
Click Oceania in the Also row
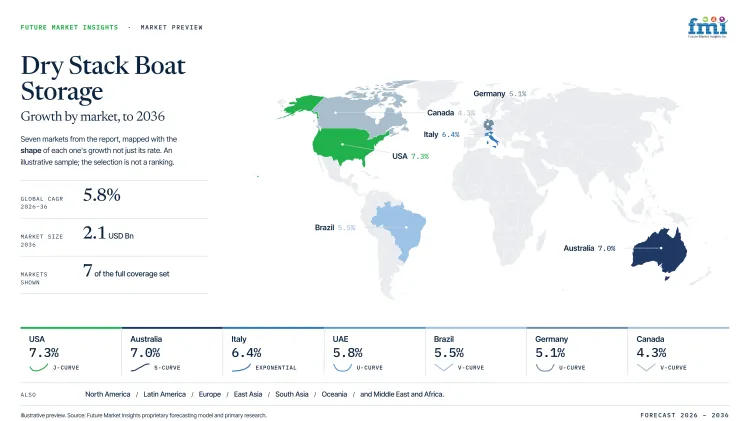[334, 394]
